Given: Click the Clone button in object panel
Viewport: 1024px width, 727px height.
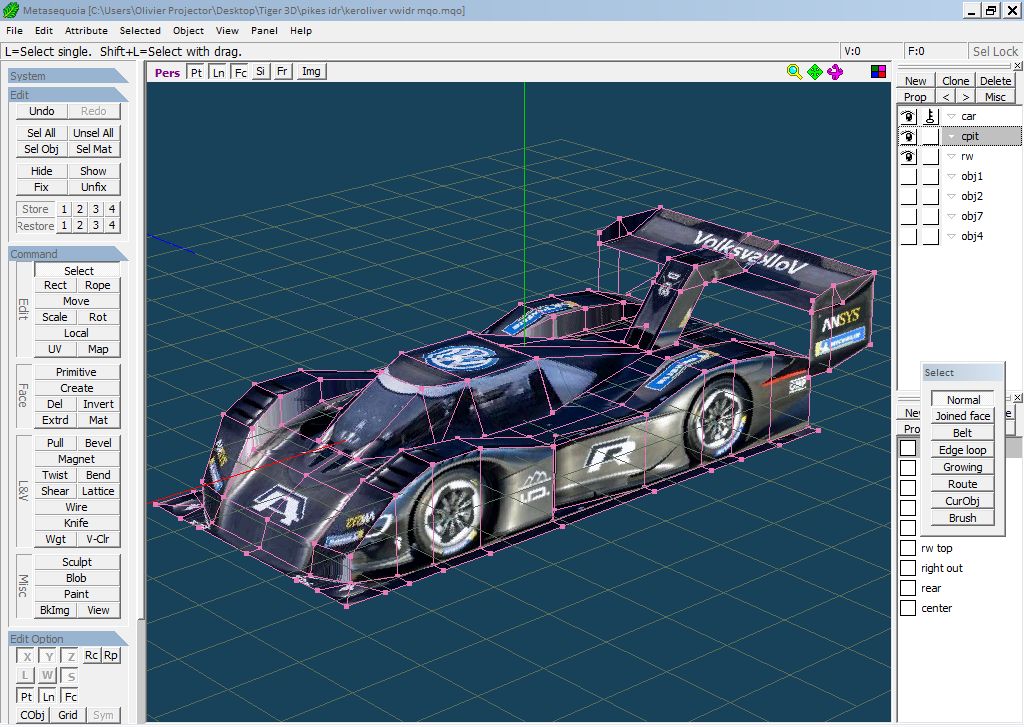Looking at the screenshot, I should coord(955,81).
